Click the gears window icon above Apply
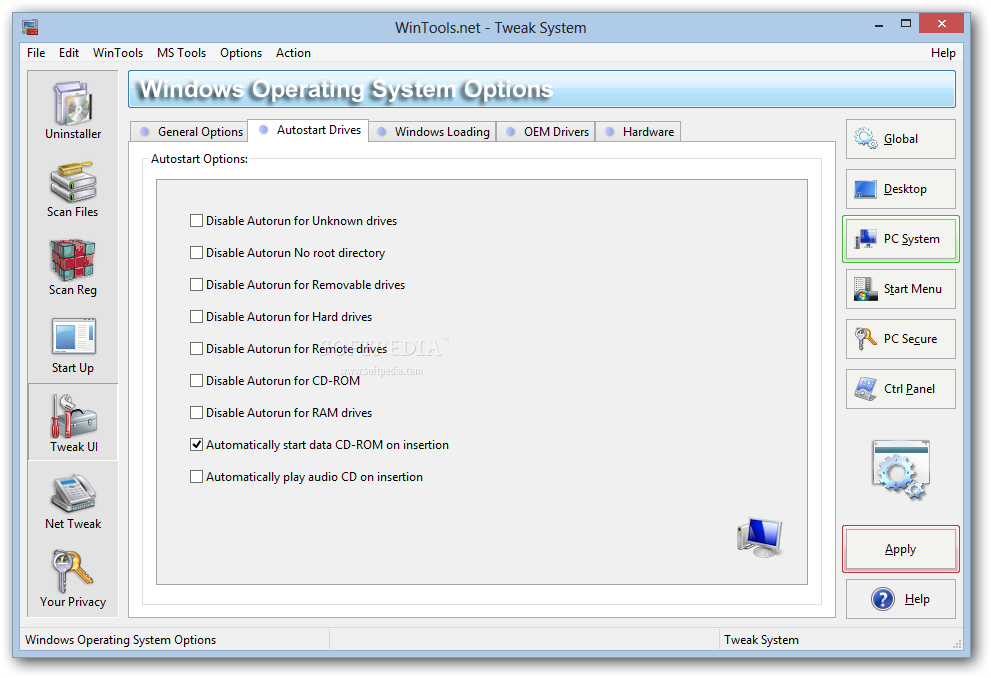 [901, 470]
